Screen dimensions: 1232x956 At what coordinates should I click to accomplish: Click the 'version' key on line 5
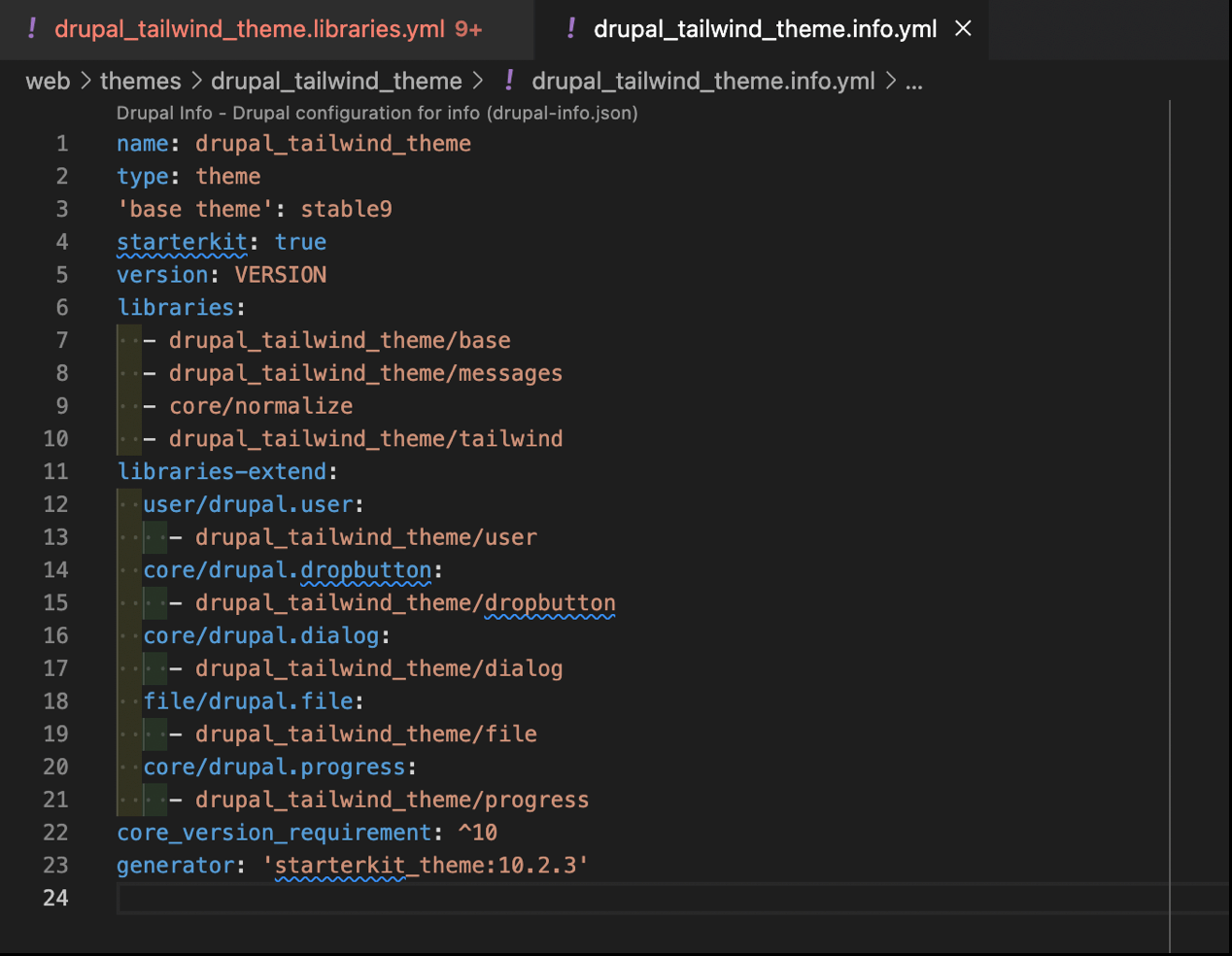[162, 275]
